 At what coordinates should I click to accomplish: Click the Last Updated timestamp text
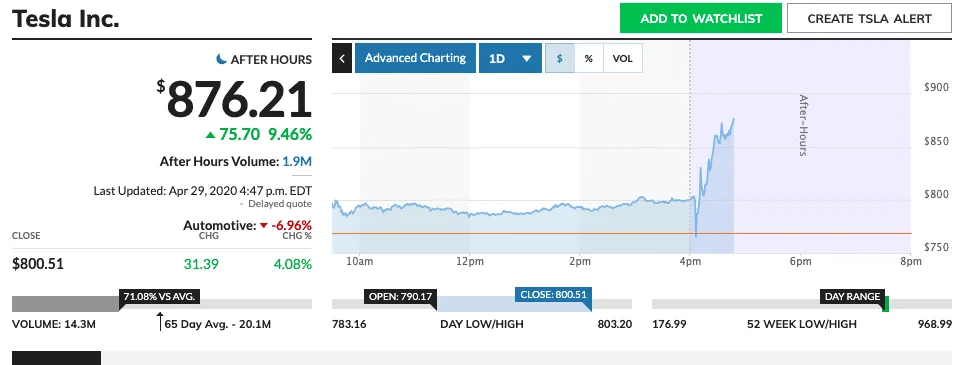point(203,191)
